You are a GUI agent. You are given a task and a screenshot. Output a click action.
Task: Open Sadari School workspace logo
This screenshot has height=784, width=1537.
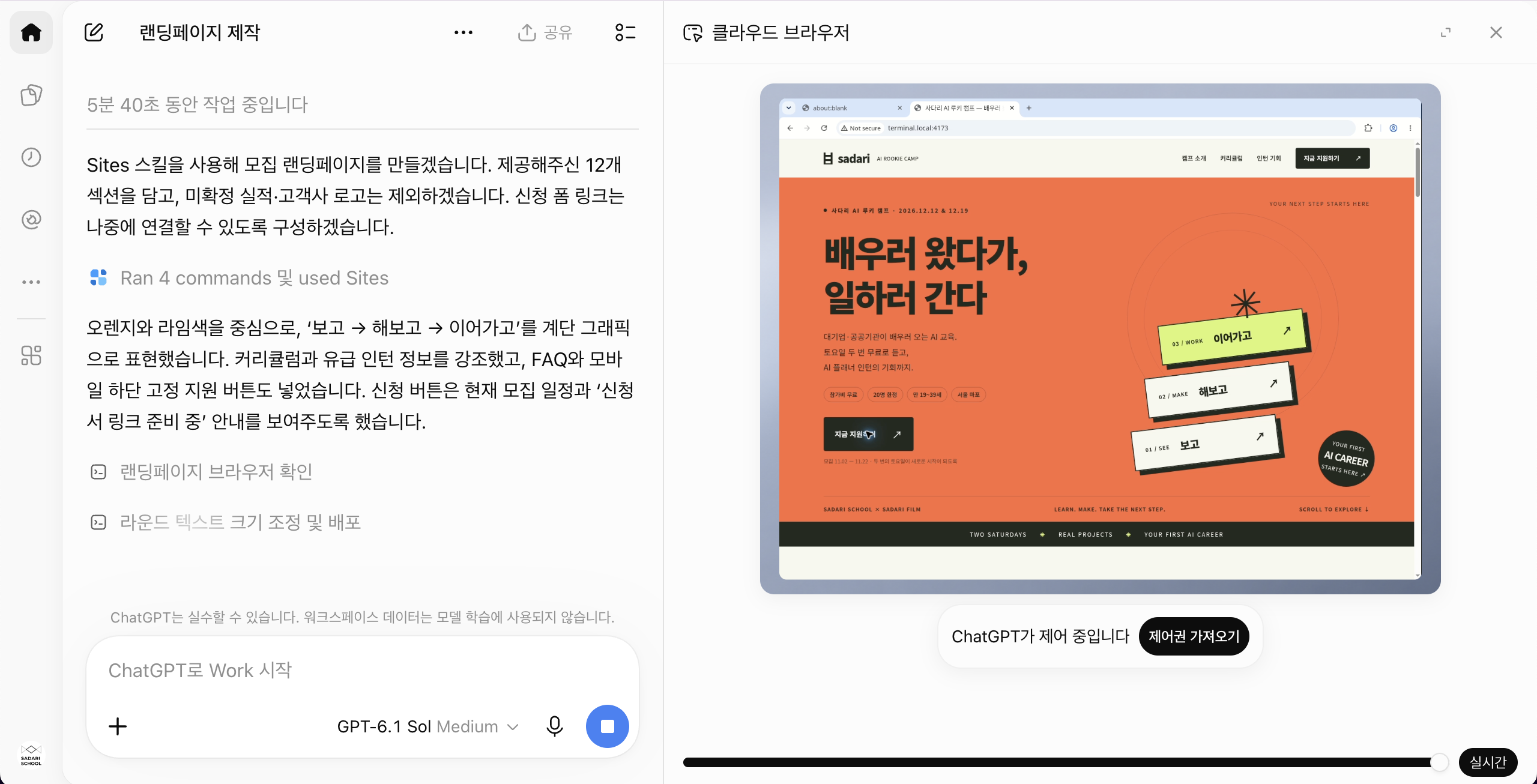(x=31, y=755)
